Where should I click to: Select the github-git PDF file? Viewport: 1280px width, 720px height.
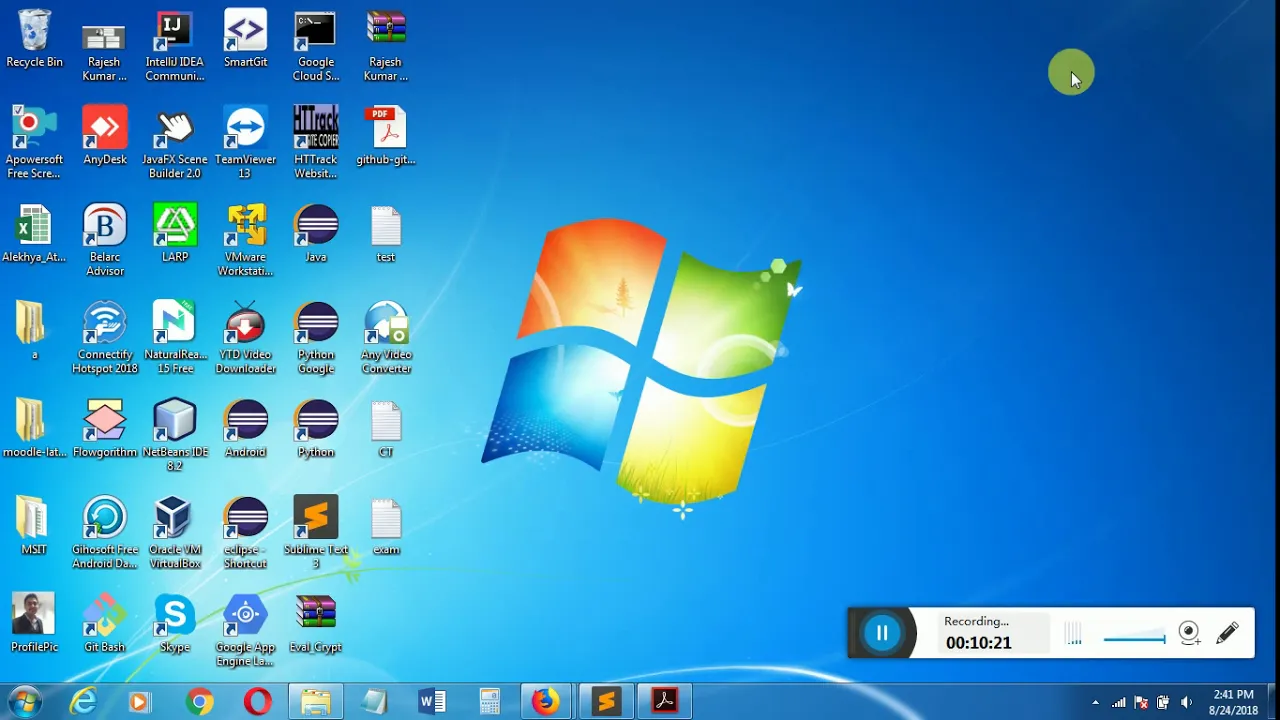[386, 137]
